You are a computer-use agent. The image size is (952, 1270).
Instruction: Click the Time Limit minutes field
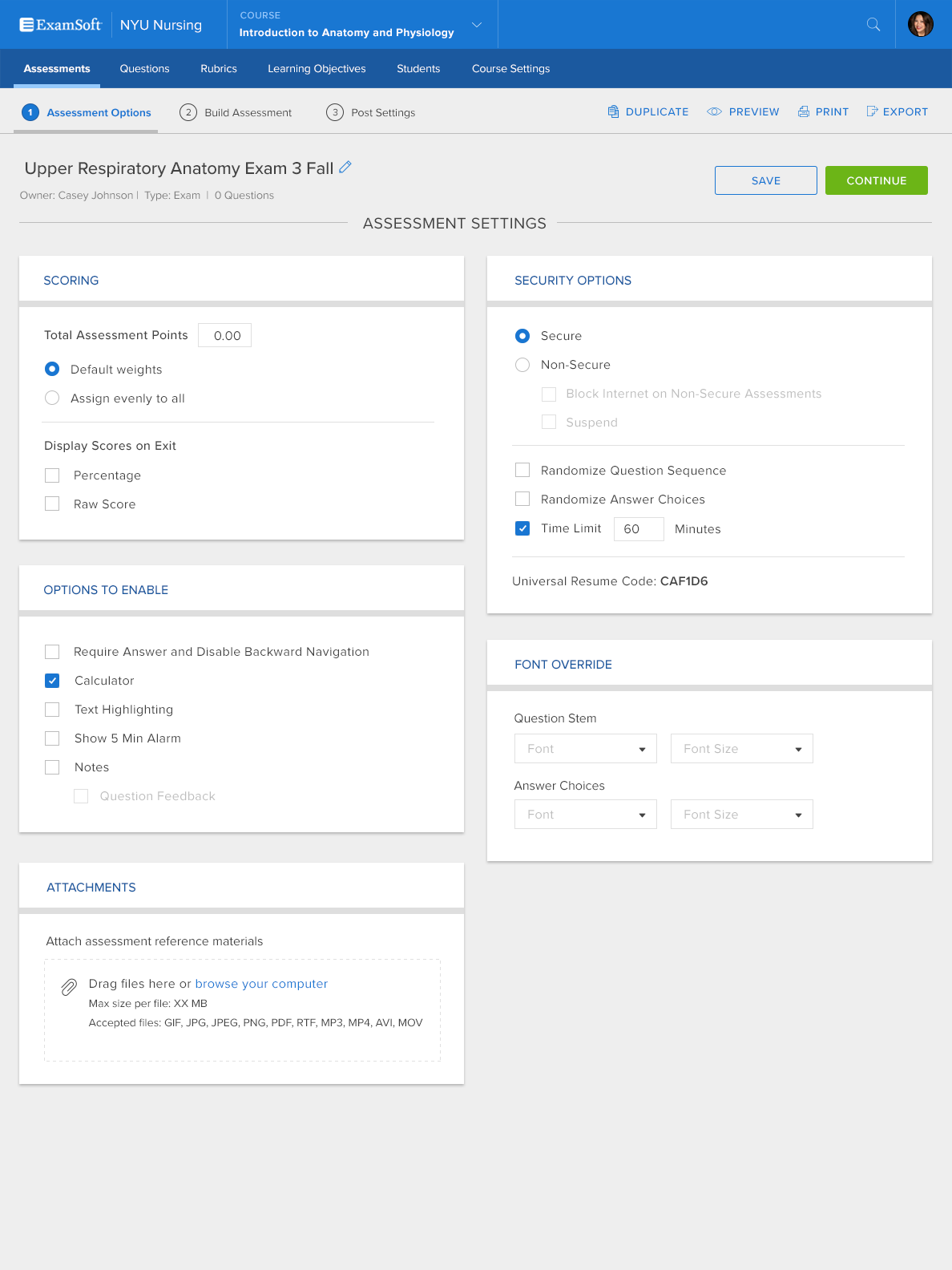tap(639, 529)
